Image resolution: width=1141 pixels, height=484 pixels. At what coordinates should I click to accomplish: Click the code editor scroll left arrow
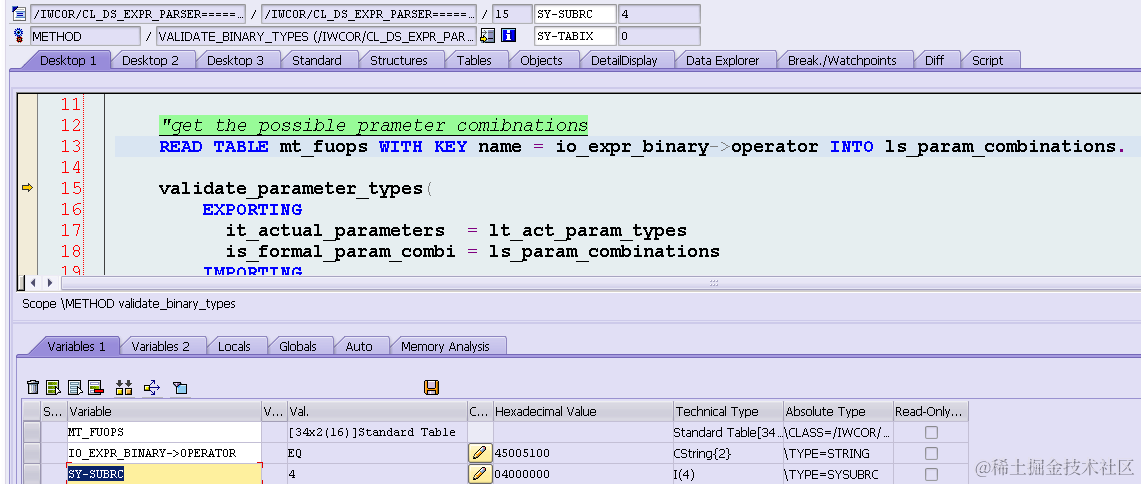33,282
